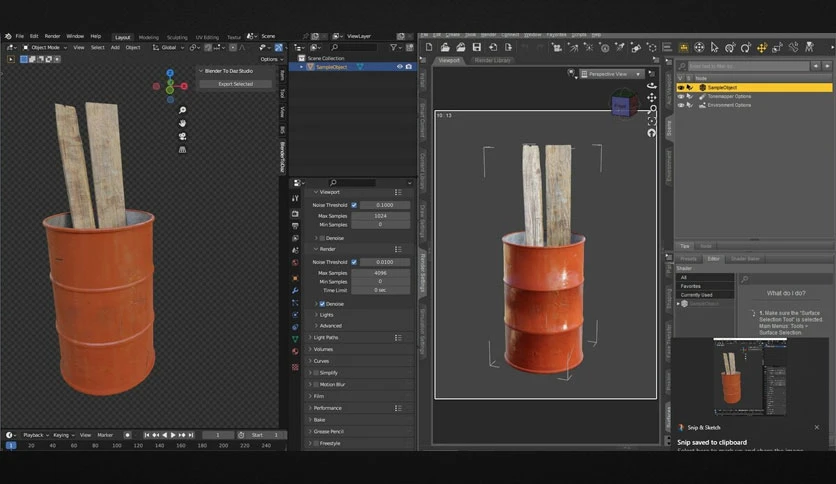Toggle Viewport Noise Threshold checkbox in Blender
The image size is (836, 484).
pyautogui.click(x=354, y=205)
